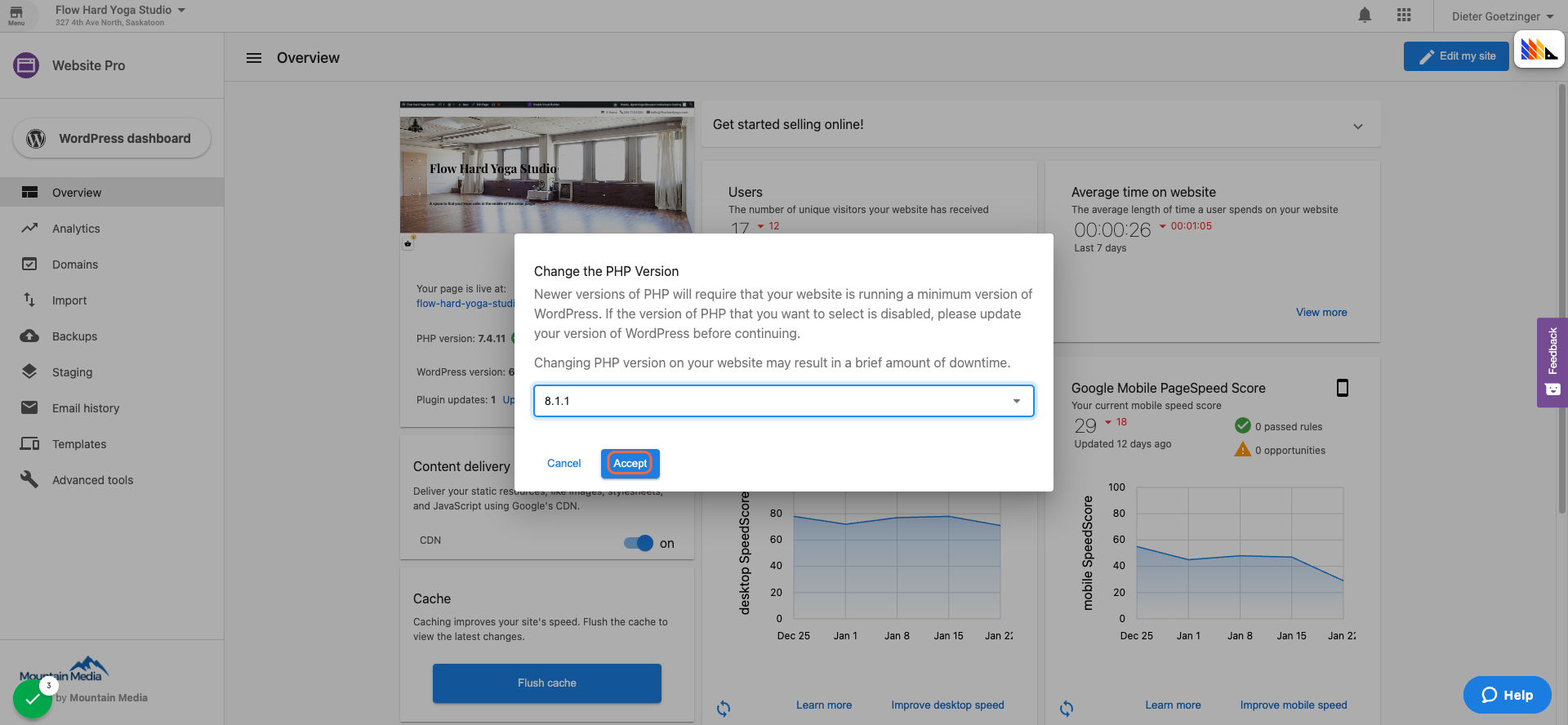Screen dimensions: 1568x725
Task: Open the PHP version 8.1.1 dropdown
Action: (783, 401)
